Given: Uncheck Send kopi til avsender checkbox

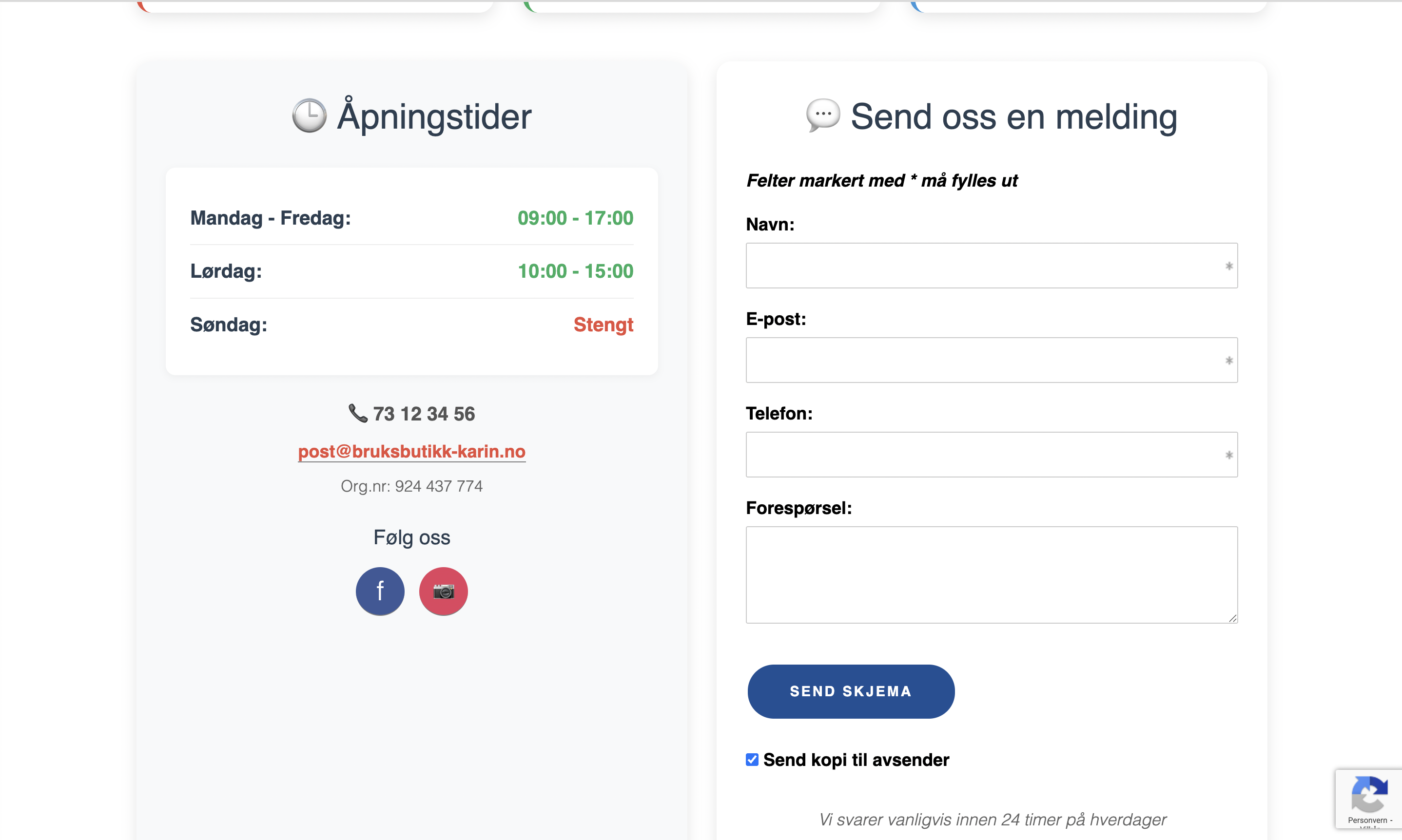Looking at the screenshot, I should point(752,760).
